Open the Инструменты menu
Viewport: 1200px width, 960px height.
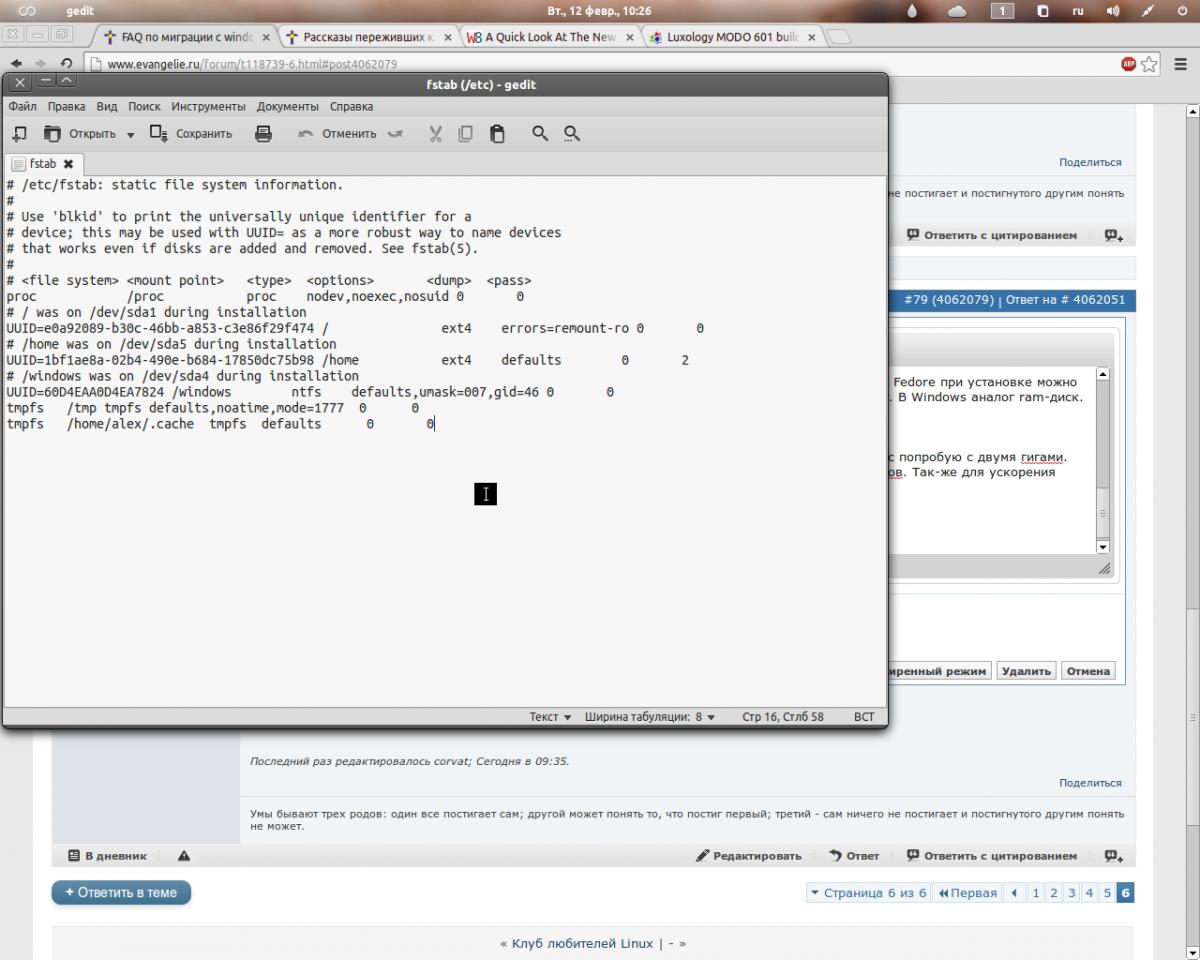(208, 106)
